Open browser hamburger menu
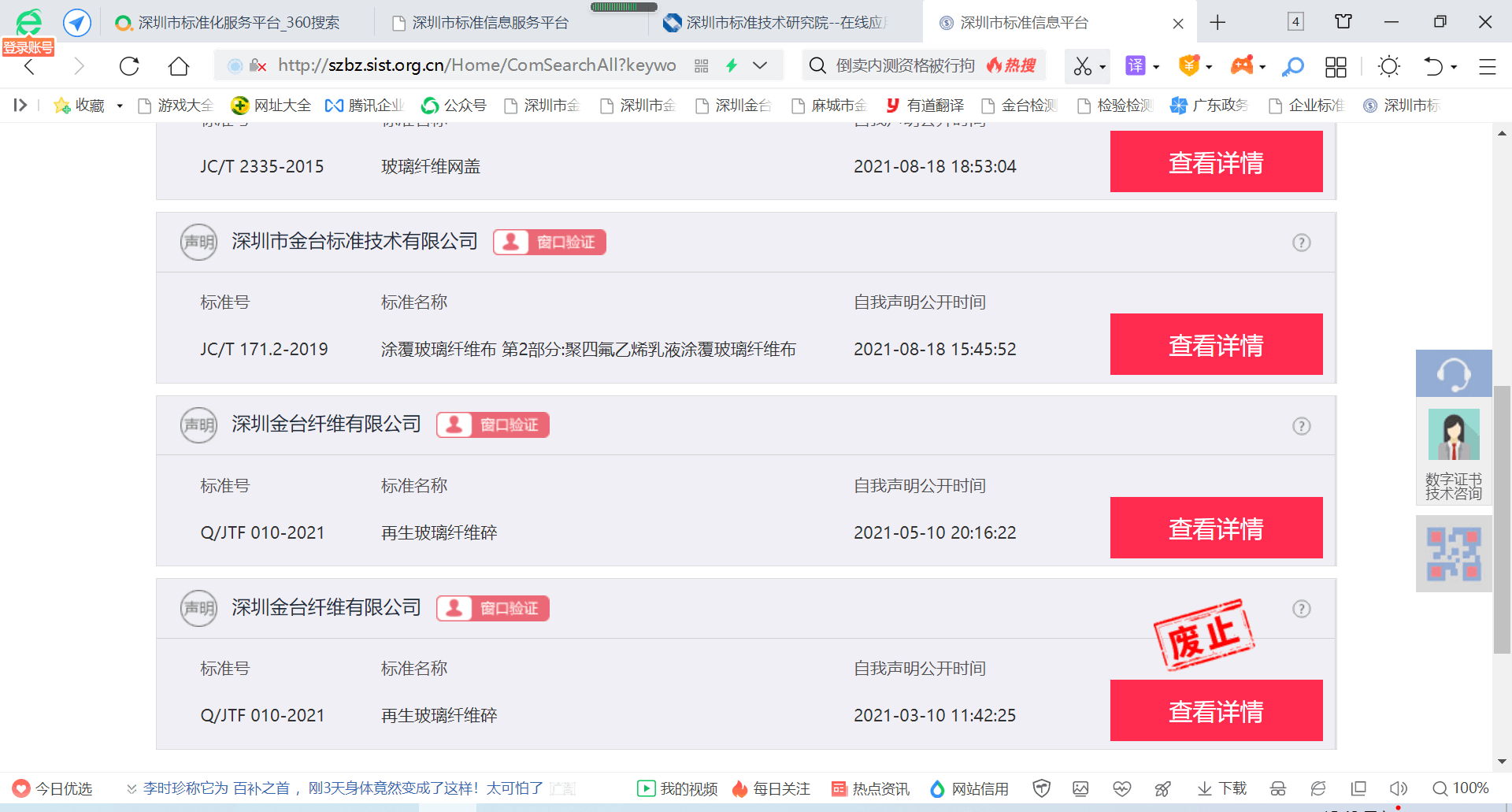Screen dimensions: 1512x812 (x=1487, y=66)
